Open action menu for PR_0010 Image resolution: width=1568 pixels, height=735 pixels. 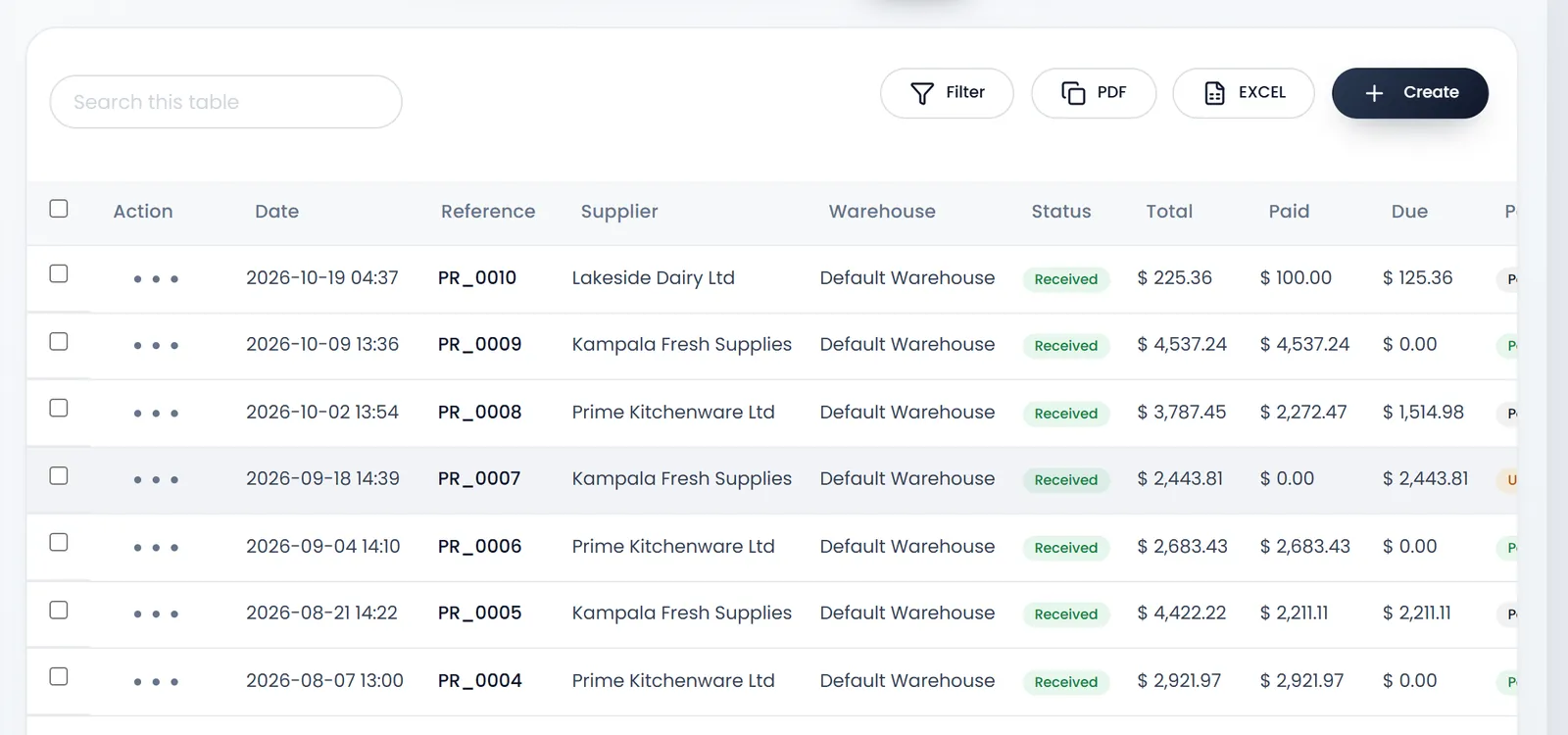(x=156, y=279)
